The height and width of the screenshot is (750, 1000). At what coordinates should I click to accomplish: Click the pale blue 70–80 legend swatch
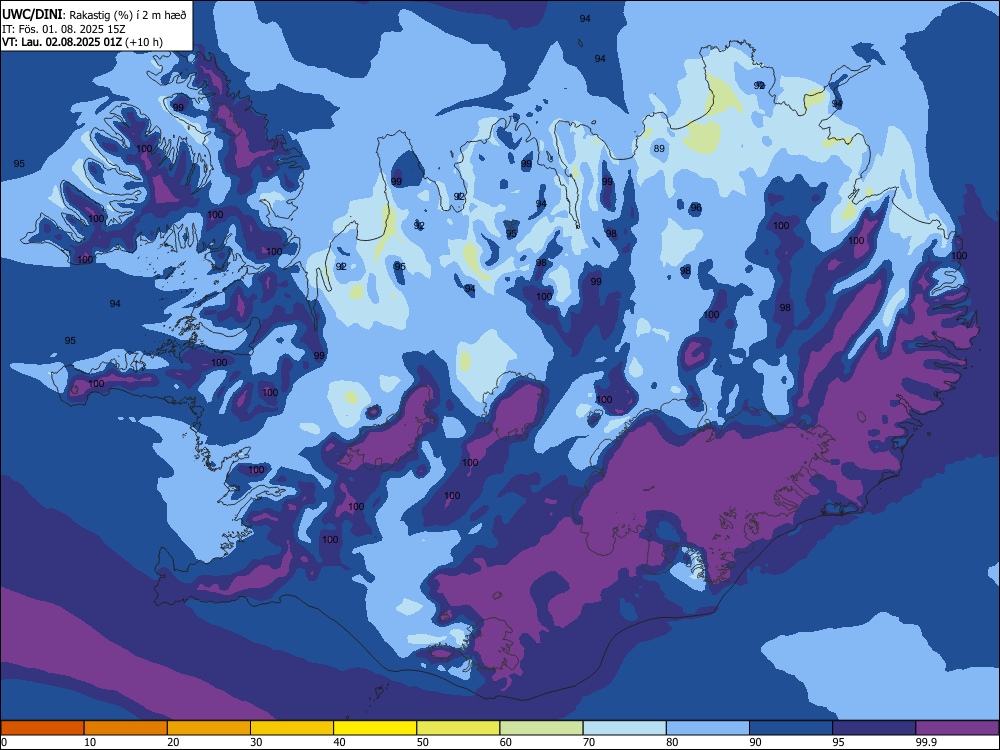624,728
